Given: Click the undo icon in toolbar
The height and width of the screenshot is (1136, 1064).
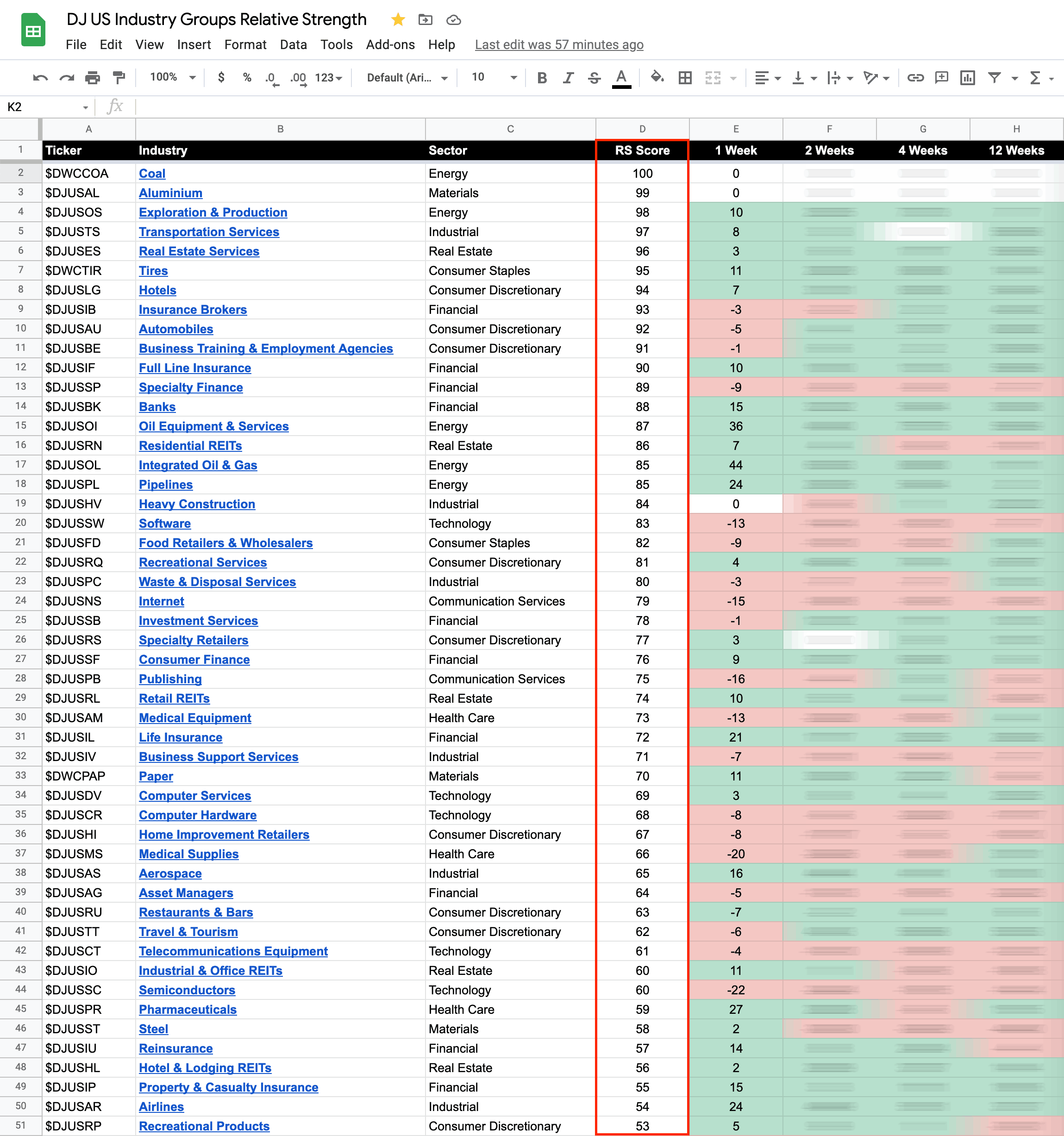Looking at the screenshot, I should point(40,78).
